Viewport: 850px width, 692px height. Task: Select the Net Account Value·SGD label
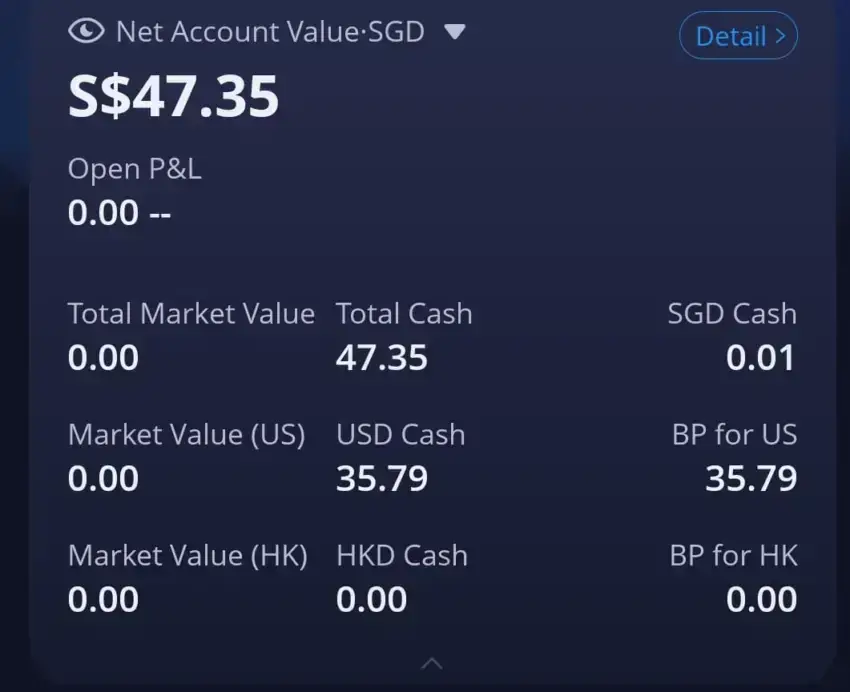click(270, 31)
